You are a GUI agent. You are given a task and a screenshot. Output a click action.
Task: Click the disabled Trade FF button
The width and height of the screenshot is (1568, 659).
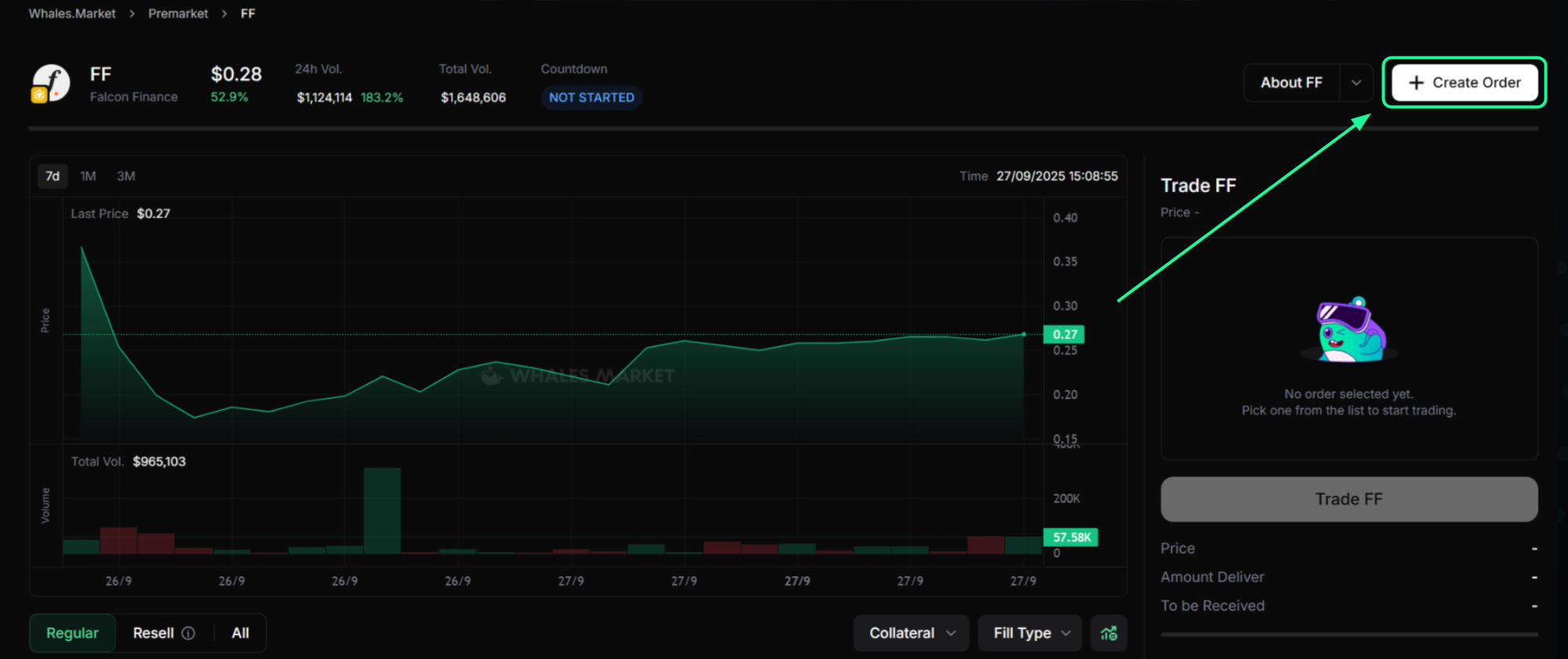coord(1348,499)
